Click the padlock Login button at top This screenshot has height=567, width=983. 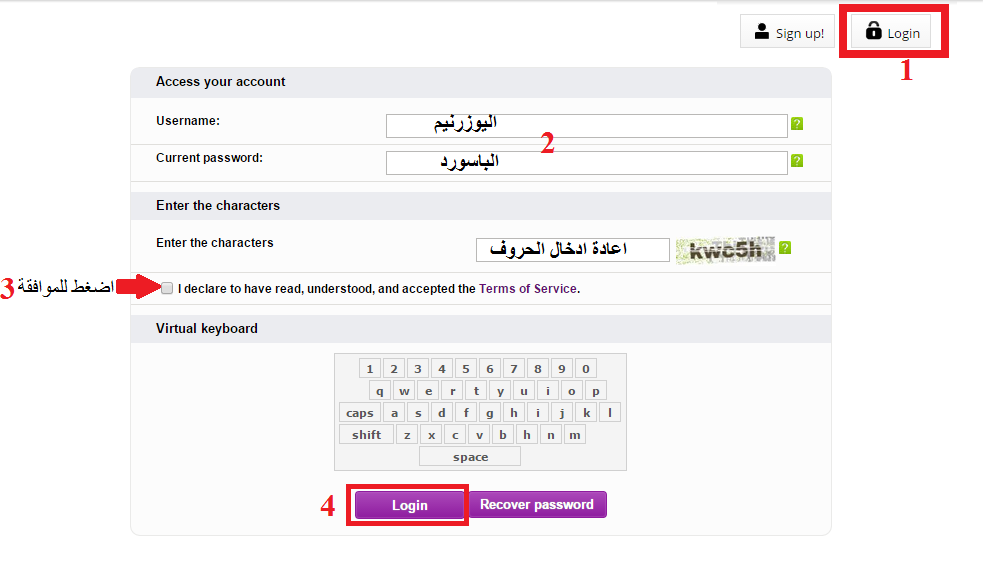point(893,32)
